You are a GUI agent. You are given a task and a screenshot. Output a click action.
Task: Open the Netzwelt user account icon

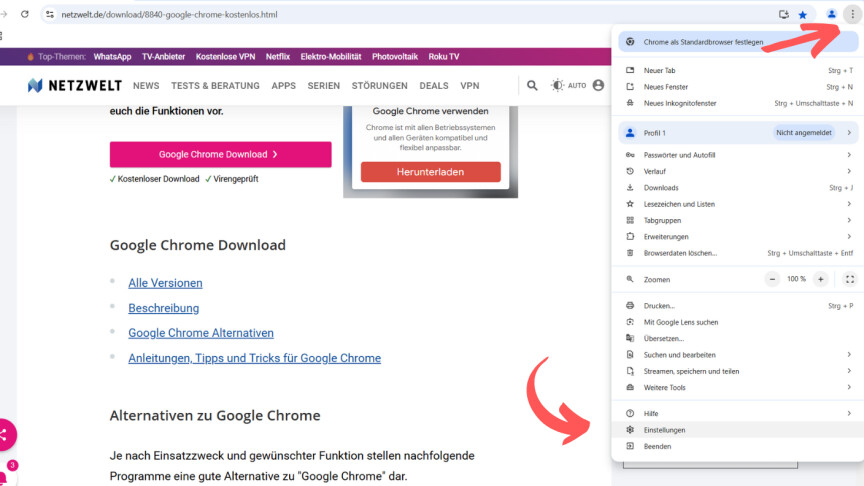(598, 86)
